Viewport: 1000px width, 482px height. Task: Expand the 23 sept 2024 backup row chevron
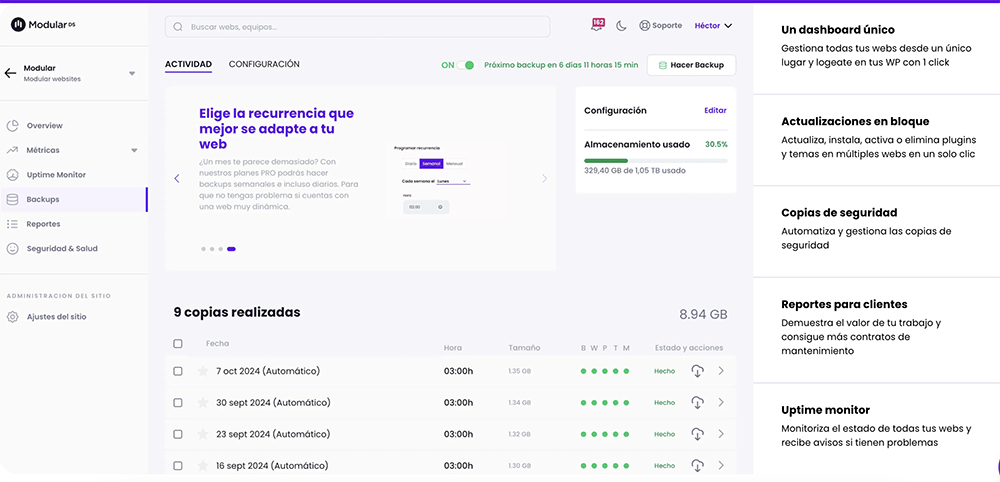click(721, 434)
